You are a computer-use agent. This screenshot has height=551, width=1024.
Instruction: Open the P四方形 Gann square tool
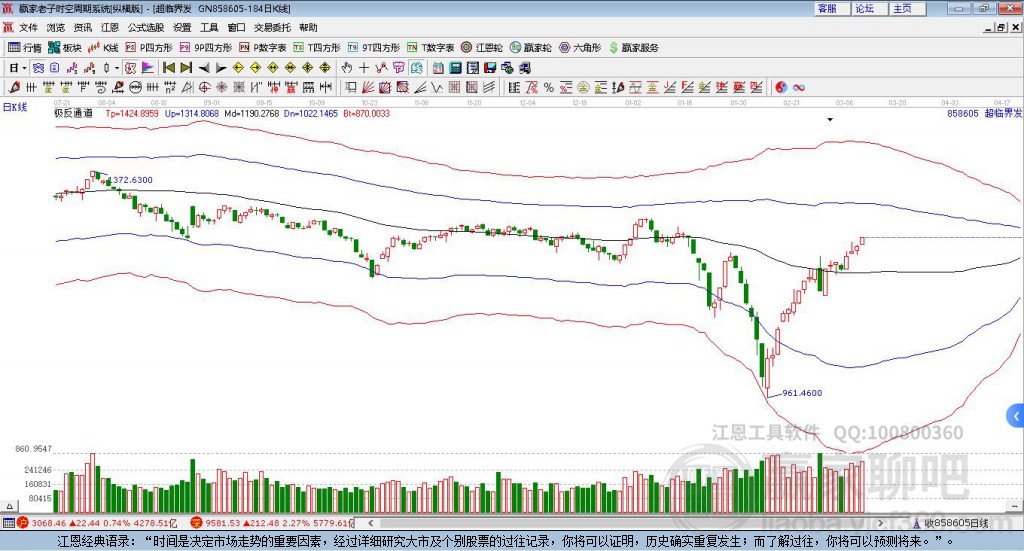[x=149, y=48]
